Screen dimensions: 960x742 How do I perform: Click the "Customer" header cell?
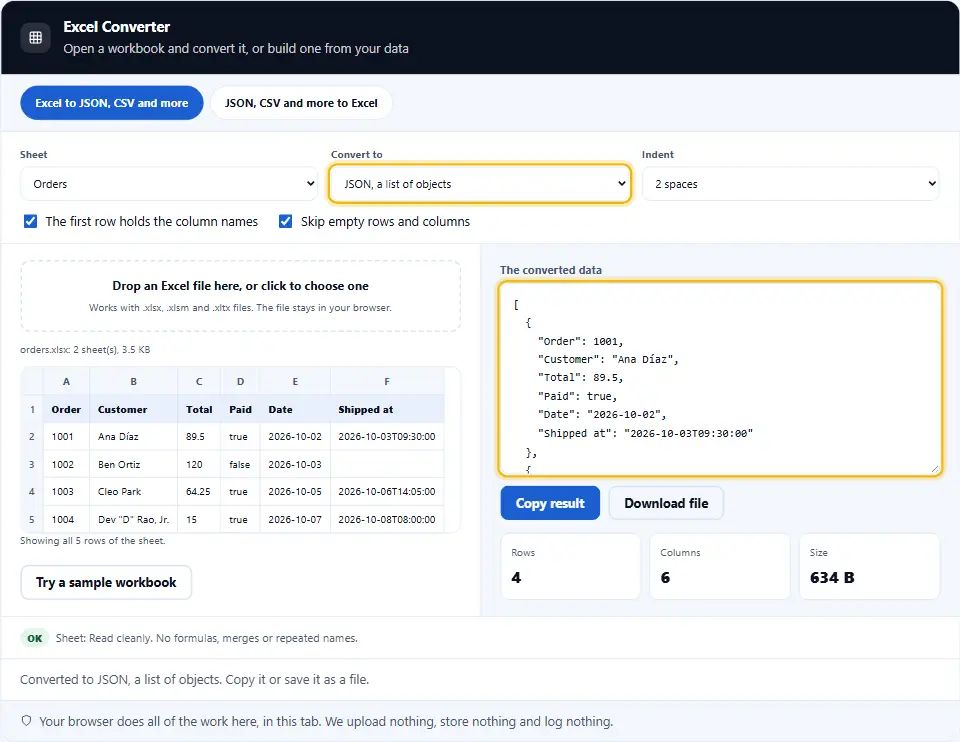pyautogui.click(x=133, y=410)
